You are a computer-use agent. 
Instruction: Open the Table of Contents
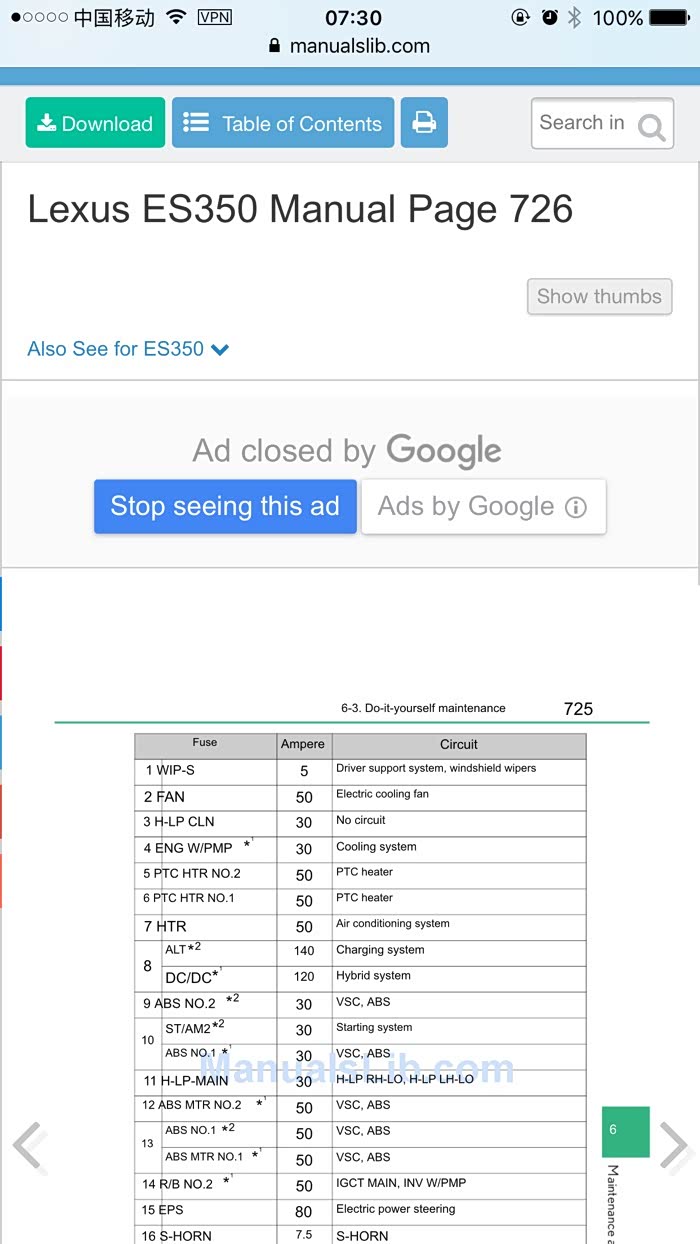(283, 123)
